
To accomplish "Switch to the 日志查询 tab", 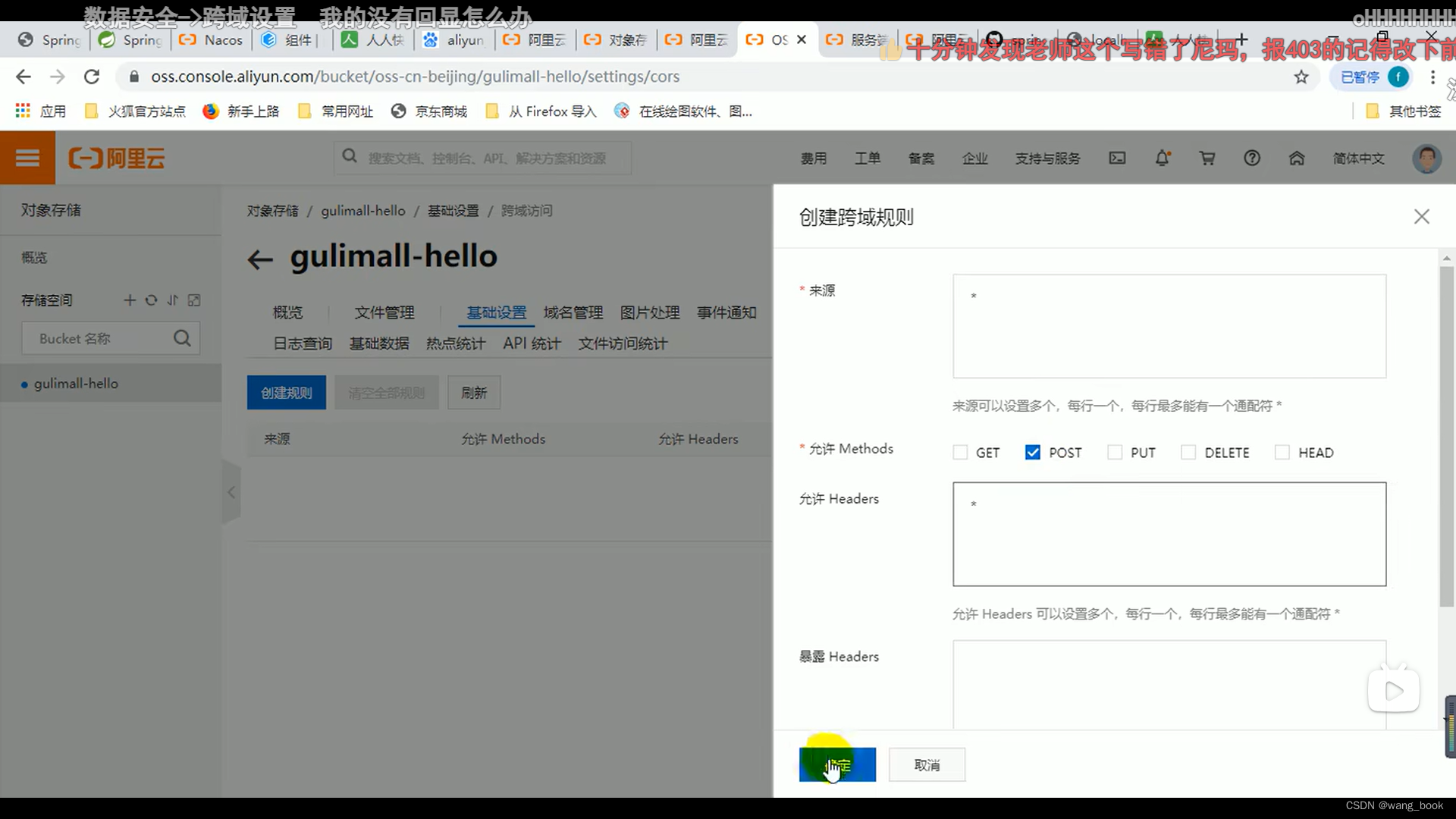I will coord(303,344).
